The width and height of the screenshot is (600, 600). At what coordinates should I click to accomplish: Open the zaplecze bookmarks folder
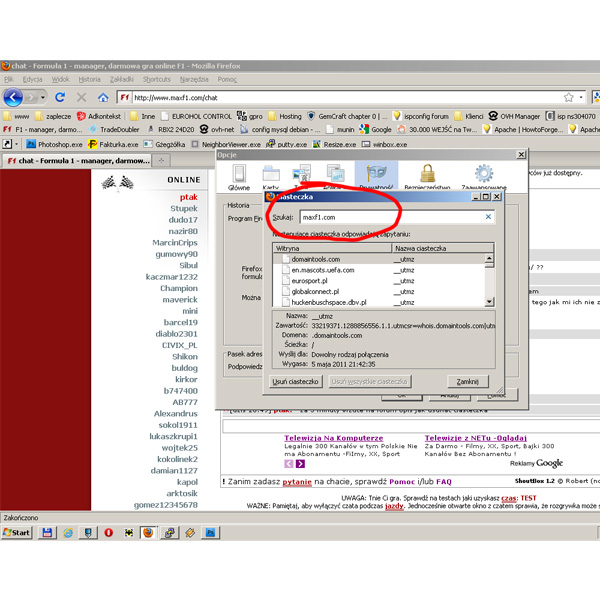click(x=53, y=116)
